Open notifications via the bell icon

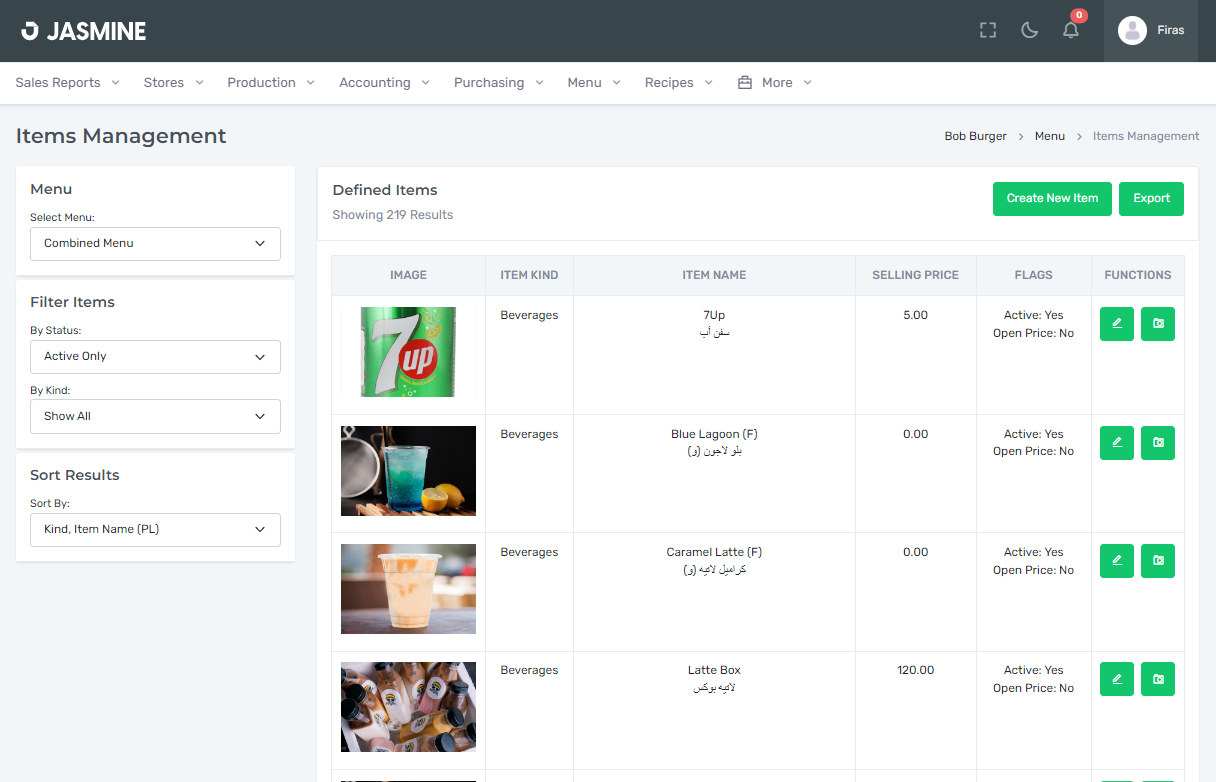(1070, 30)
